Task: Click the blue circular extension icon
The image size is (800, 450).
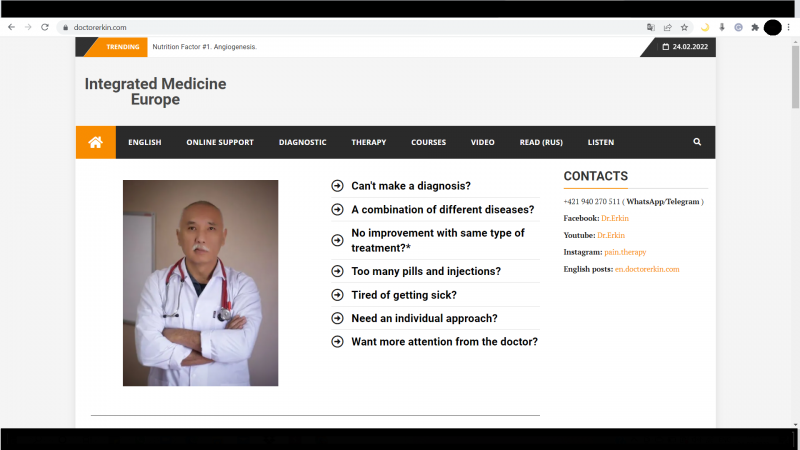Action: [x=738, y=28]
